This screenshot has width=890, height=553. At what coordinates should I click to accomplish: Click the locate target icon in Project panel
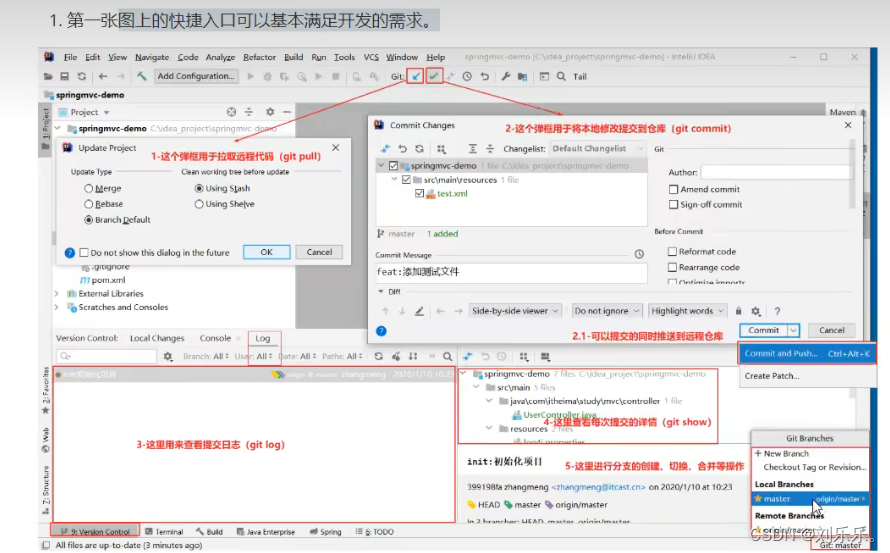[231, 112]
